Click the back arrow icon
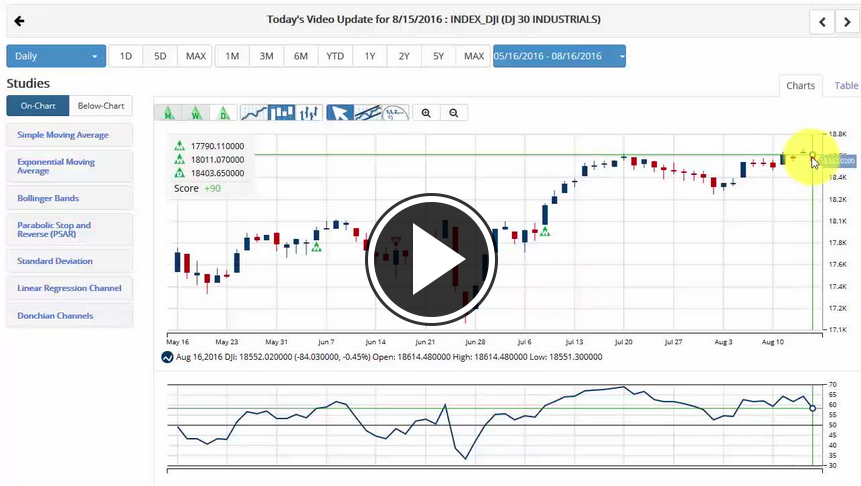861x486 pixels. (19, 21)
